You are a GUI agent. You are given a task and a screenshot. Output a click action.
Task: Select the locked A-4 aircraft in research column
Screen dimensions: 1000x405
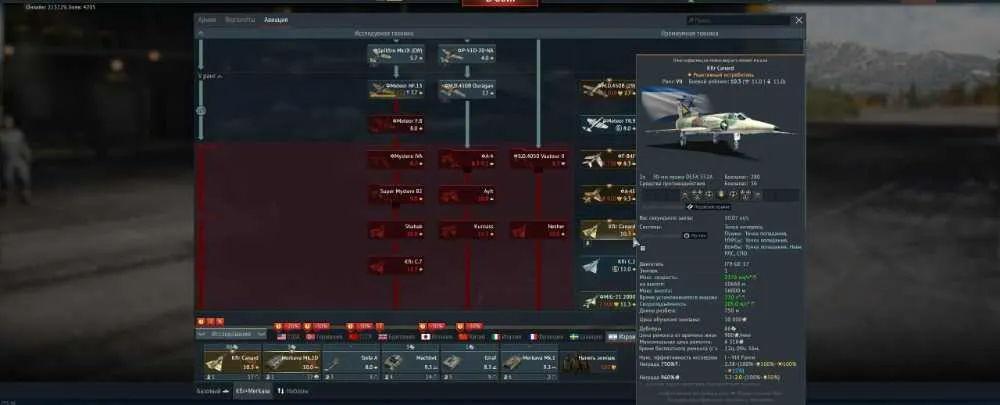point(467,159)
